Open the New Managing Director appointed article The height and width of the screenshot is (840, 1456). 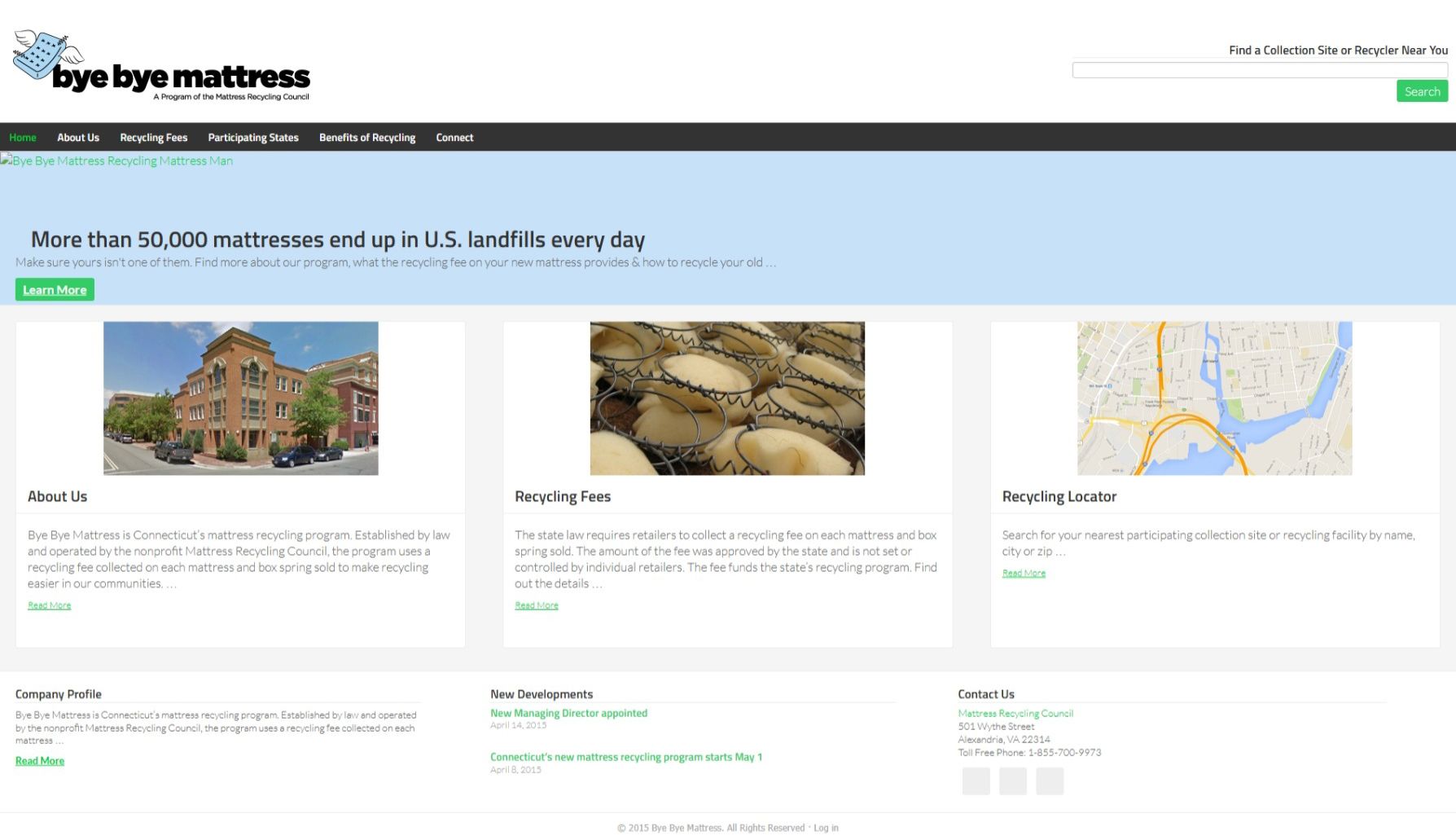568,714
